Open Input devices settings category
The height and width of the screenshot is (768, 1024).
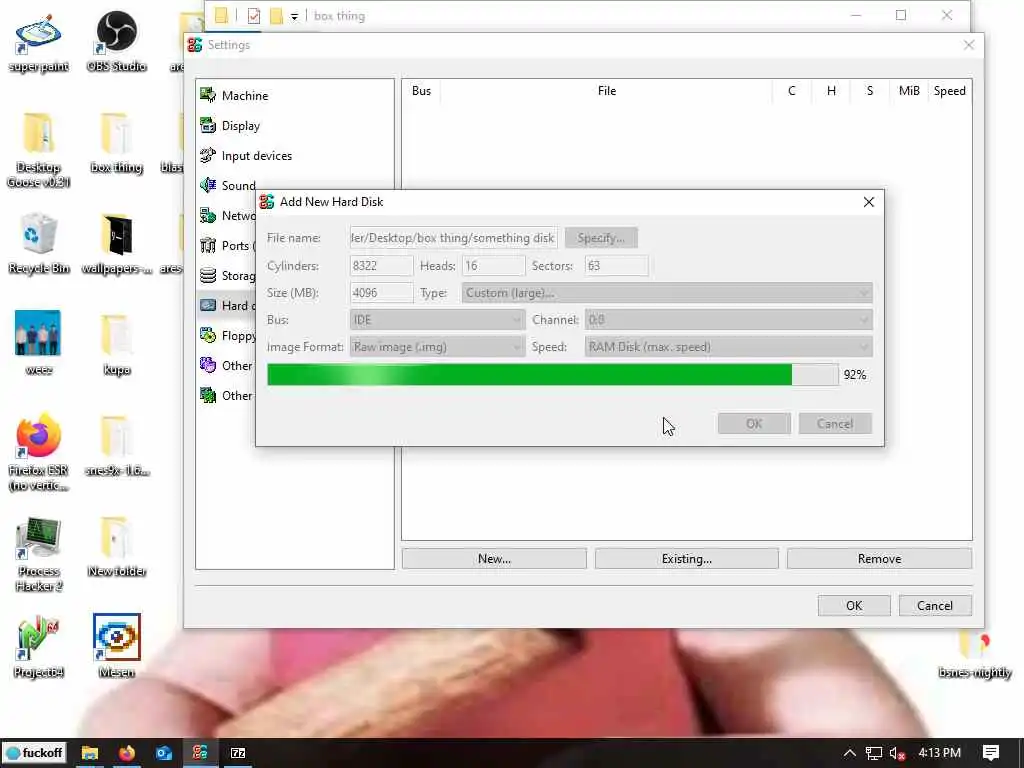(246, 155)
